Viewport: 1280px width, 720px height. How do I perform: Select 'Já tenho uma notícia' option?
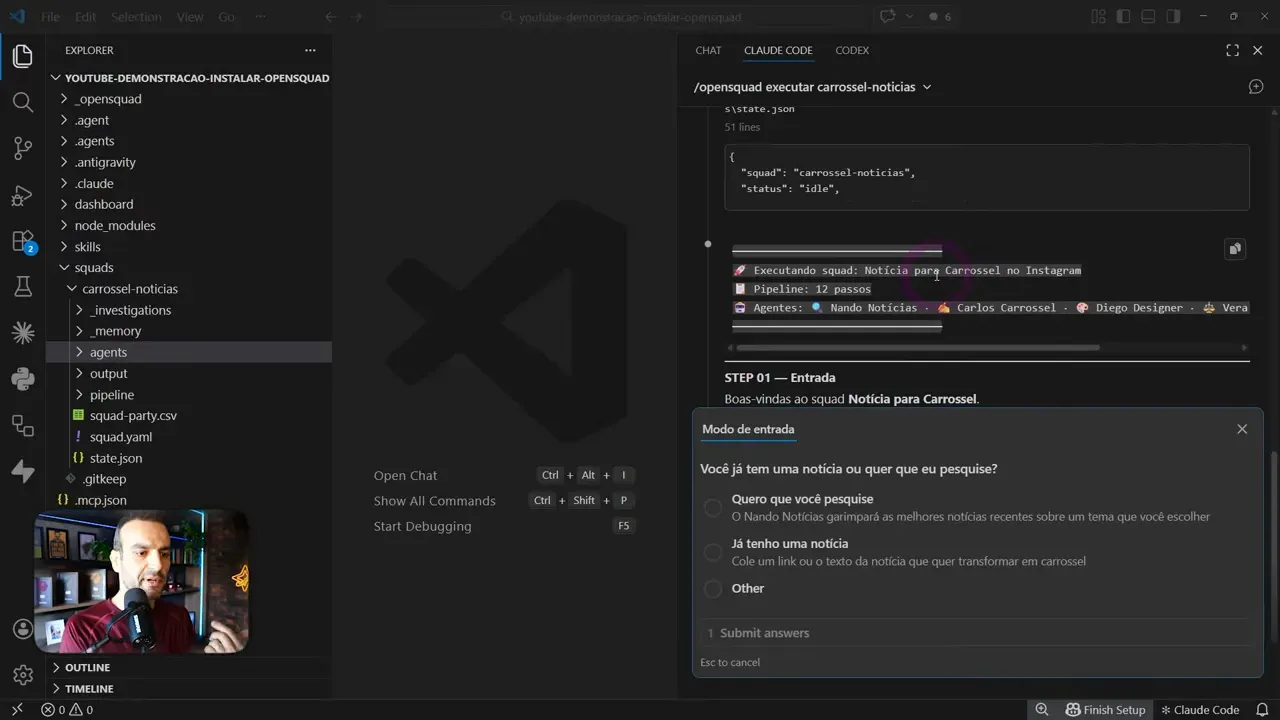pyautogui.click(x=713, y=552)
